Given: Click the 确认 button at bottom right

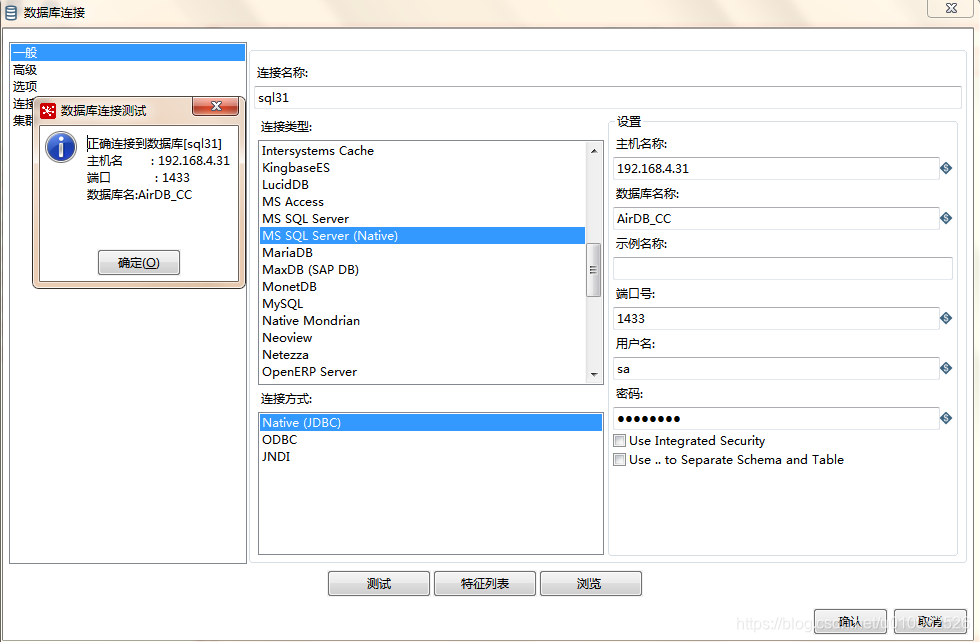Looking at the screenshot, I should pyautogui.click(x=850, y=621).
